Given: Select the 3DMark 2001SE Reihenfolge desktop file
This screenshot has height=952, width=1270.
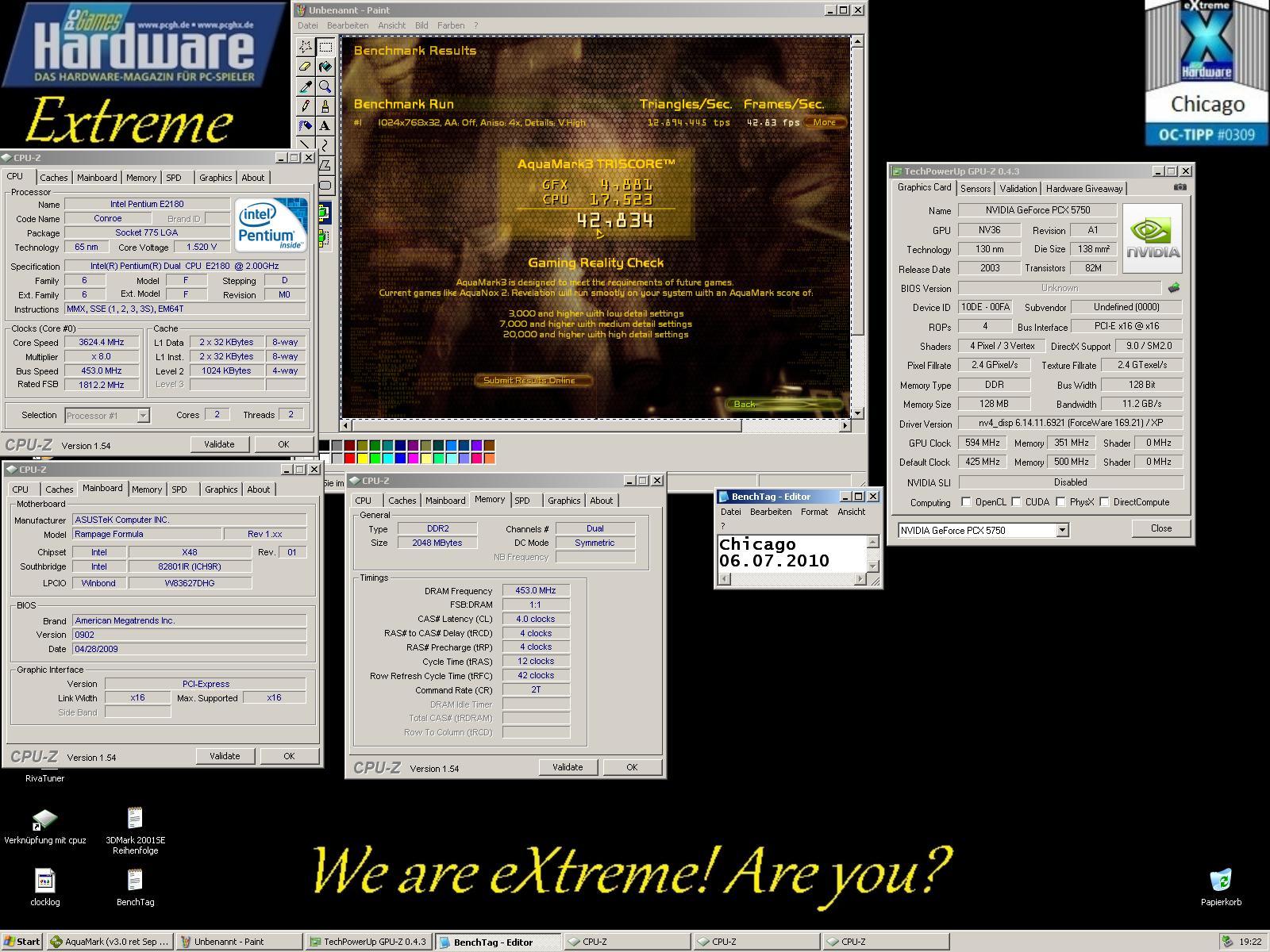Looking at the screenshot, I should pos(135,830).
